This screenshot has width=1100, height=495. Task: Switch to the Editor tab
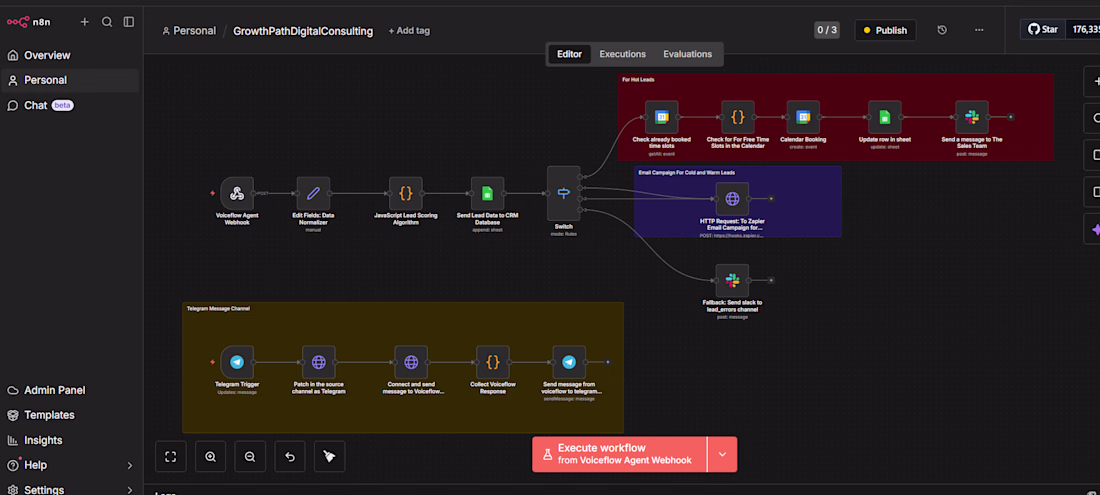[x=569, y=54]
